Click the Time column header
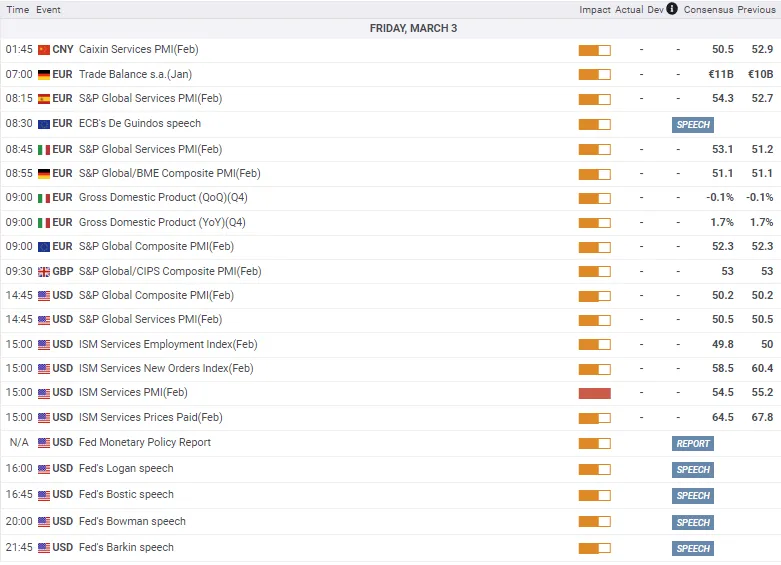This screenshot has width=781, height=565. point(17,9)
